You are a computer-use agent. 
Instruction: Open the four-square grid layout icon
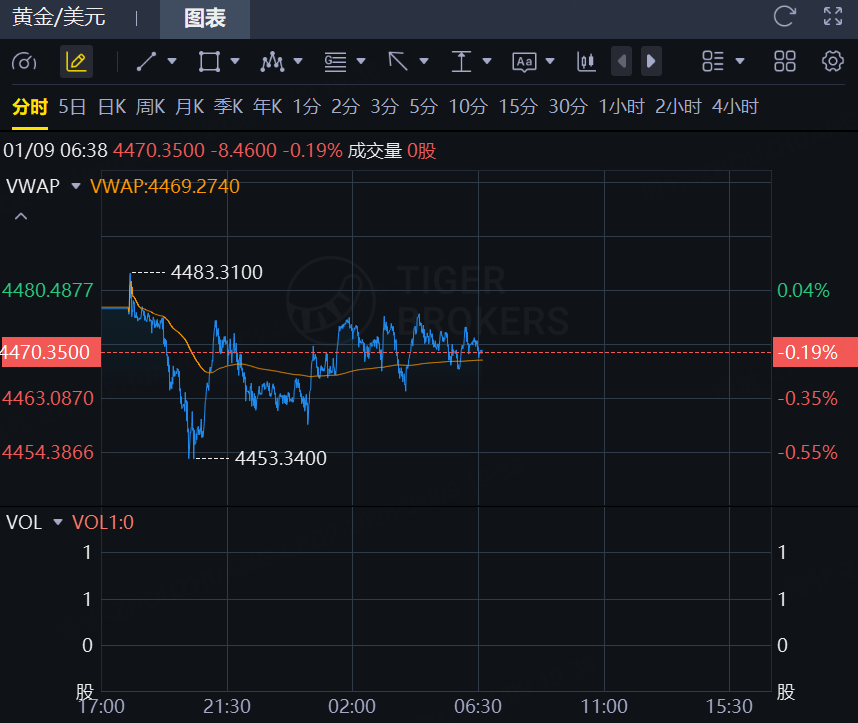pos(785,62)
